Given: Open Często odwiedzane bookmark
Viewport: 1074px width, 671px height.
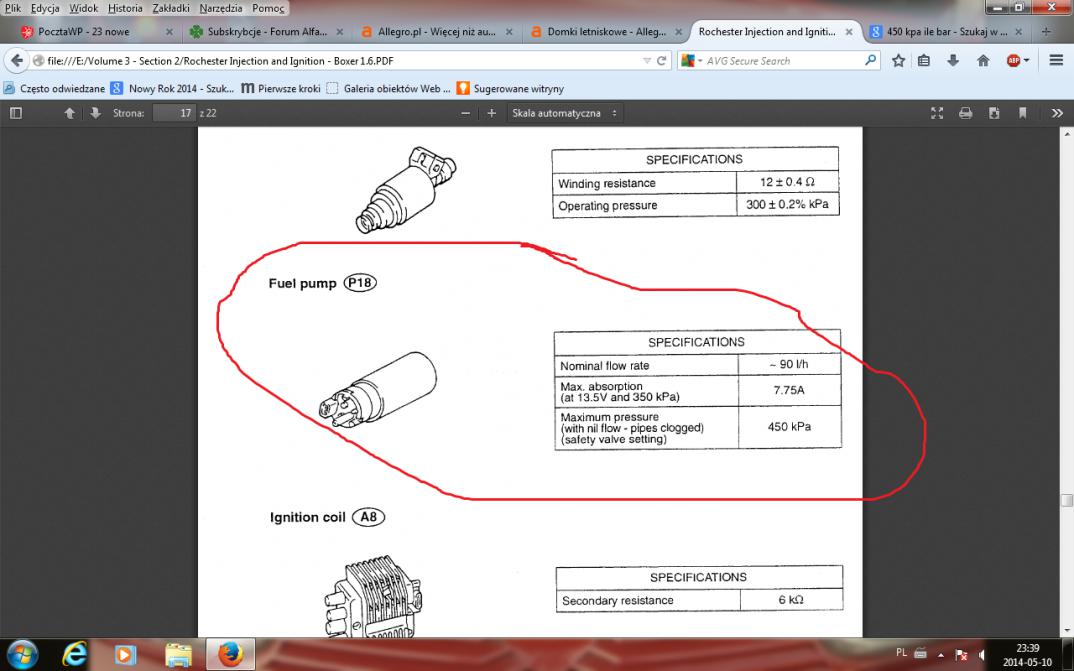Looking at the screenshot, I should (x=55, y=88).
